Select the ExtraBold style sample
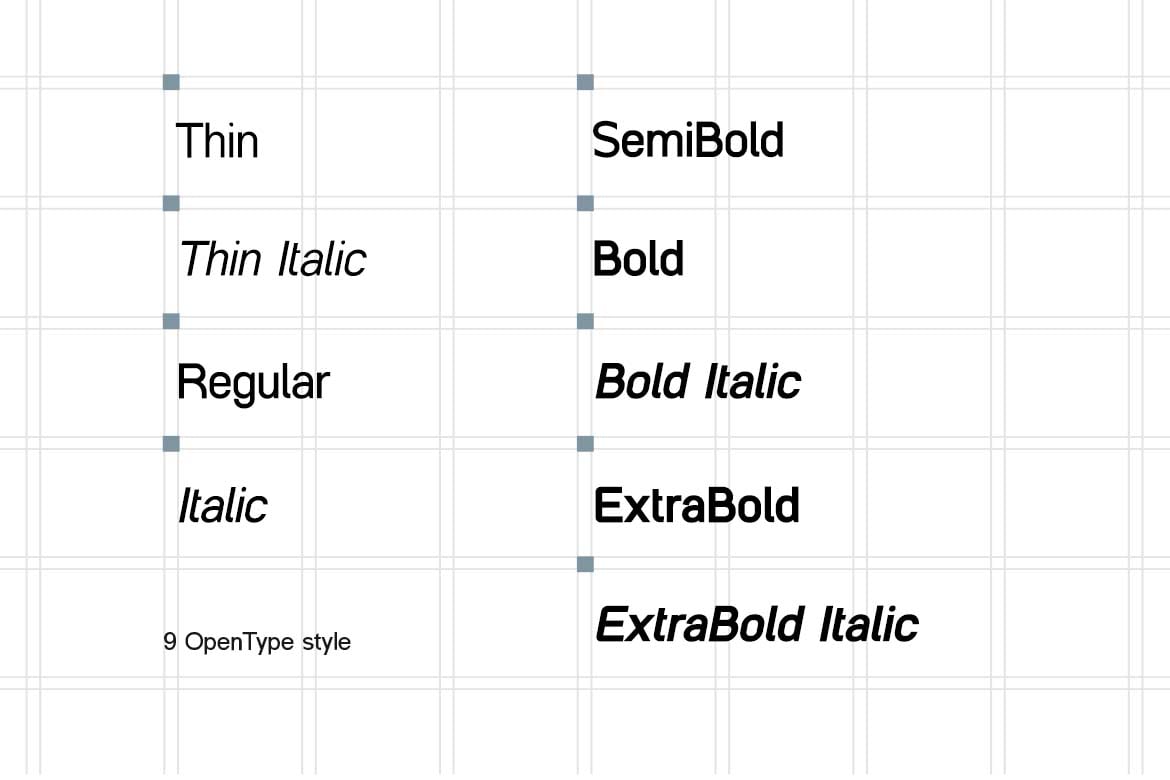 (697, 505)
